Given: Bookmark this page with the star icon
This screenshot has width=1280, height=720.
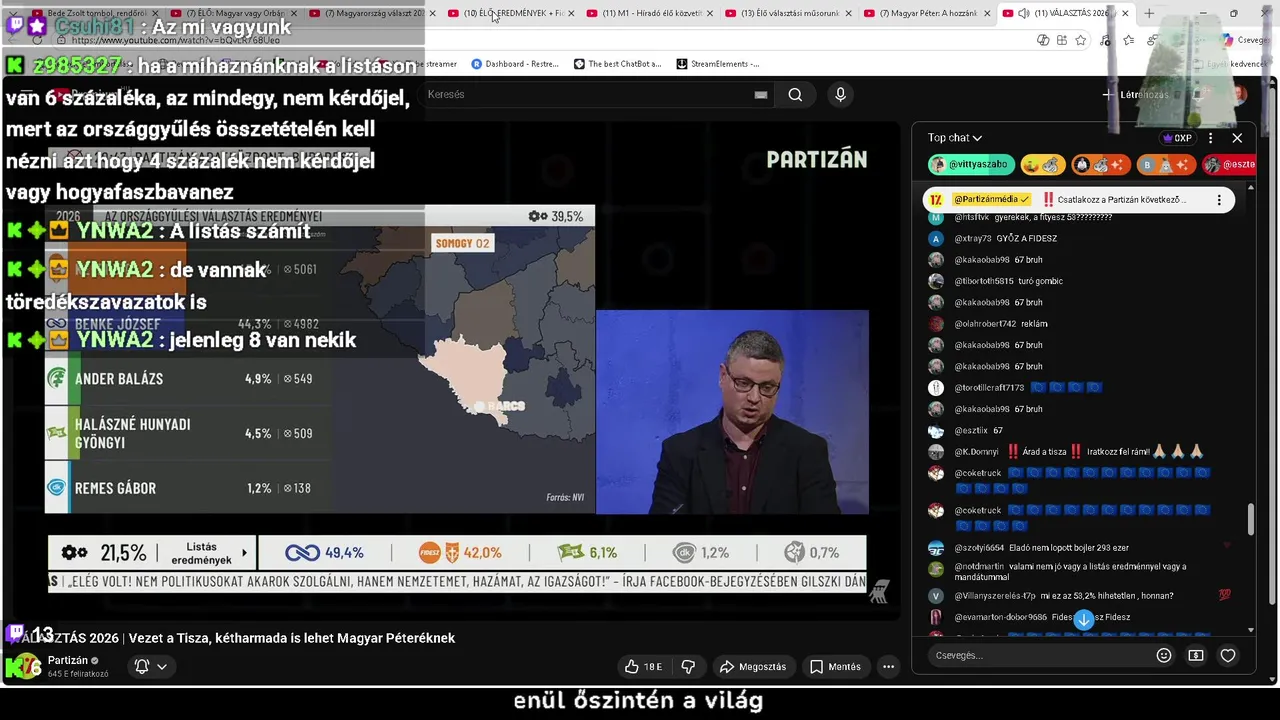Looking at the screenshot, I should tap(1082, 40).
